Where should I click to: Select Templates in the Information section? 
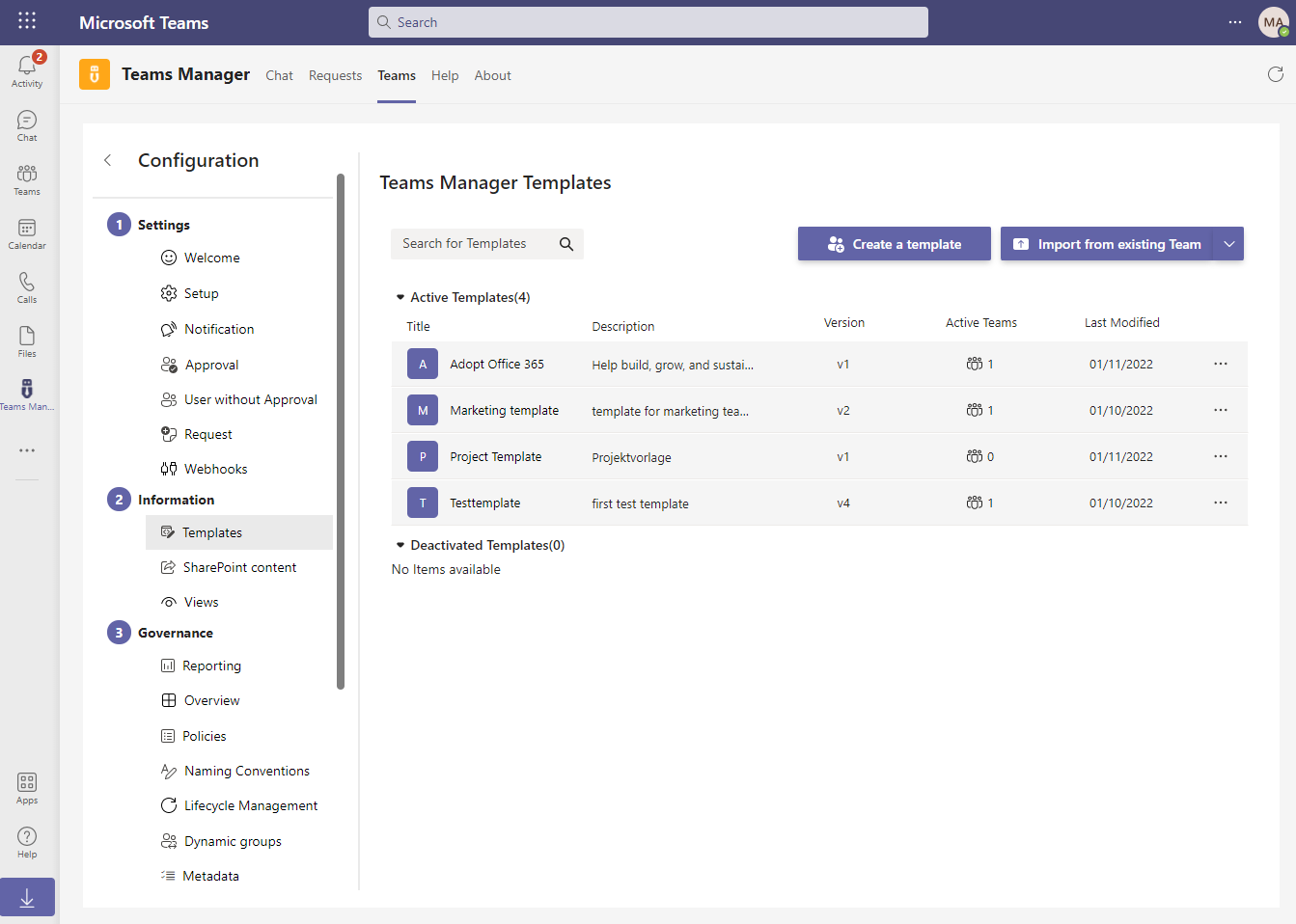pyautogui.click(x=239, y=532)
